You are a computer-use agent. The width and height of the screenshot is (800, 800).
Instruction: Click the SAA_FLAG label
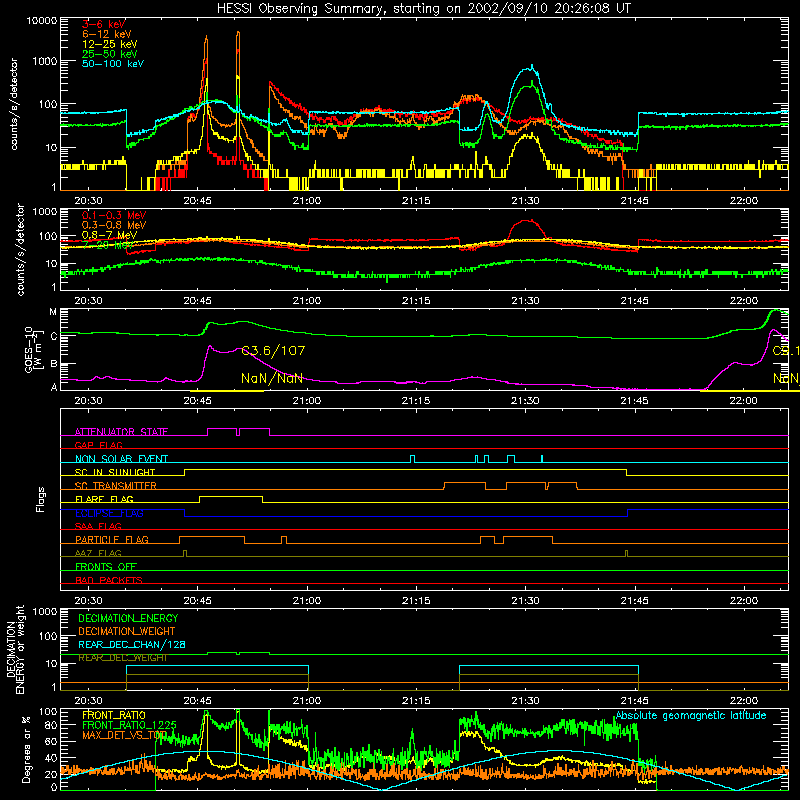click(98, 527)
